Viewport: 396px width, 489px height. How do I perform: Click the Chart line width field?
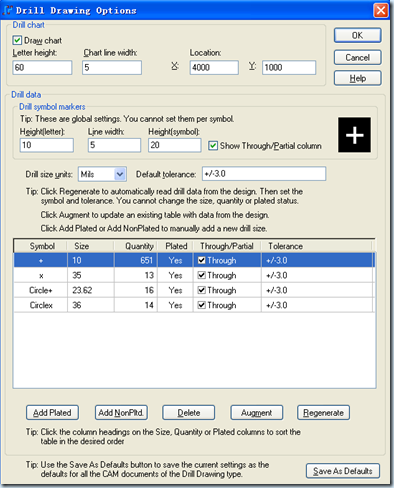point(112,68)
